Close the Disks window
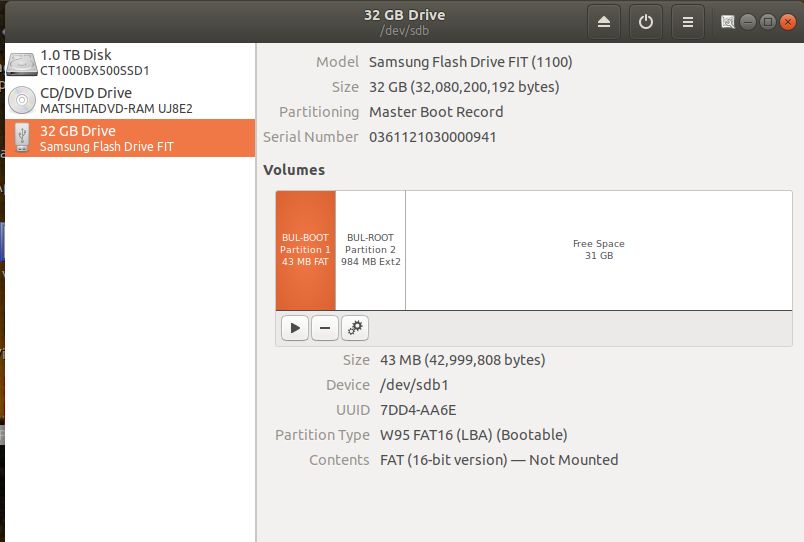Viewport: 804px width, 542px height. 788,22
